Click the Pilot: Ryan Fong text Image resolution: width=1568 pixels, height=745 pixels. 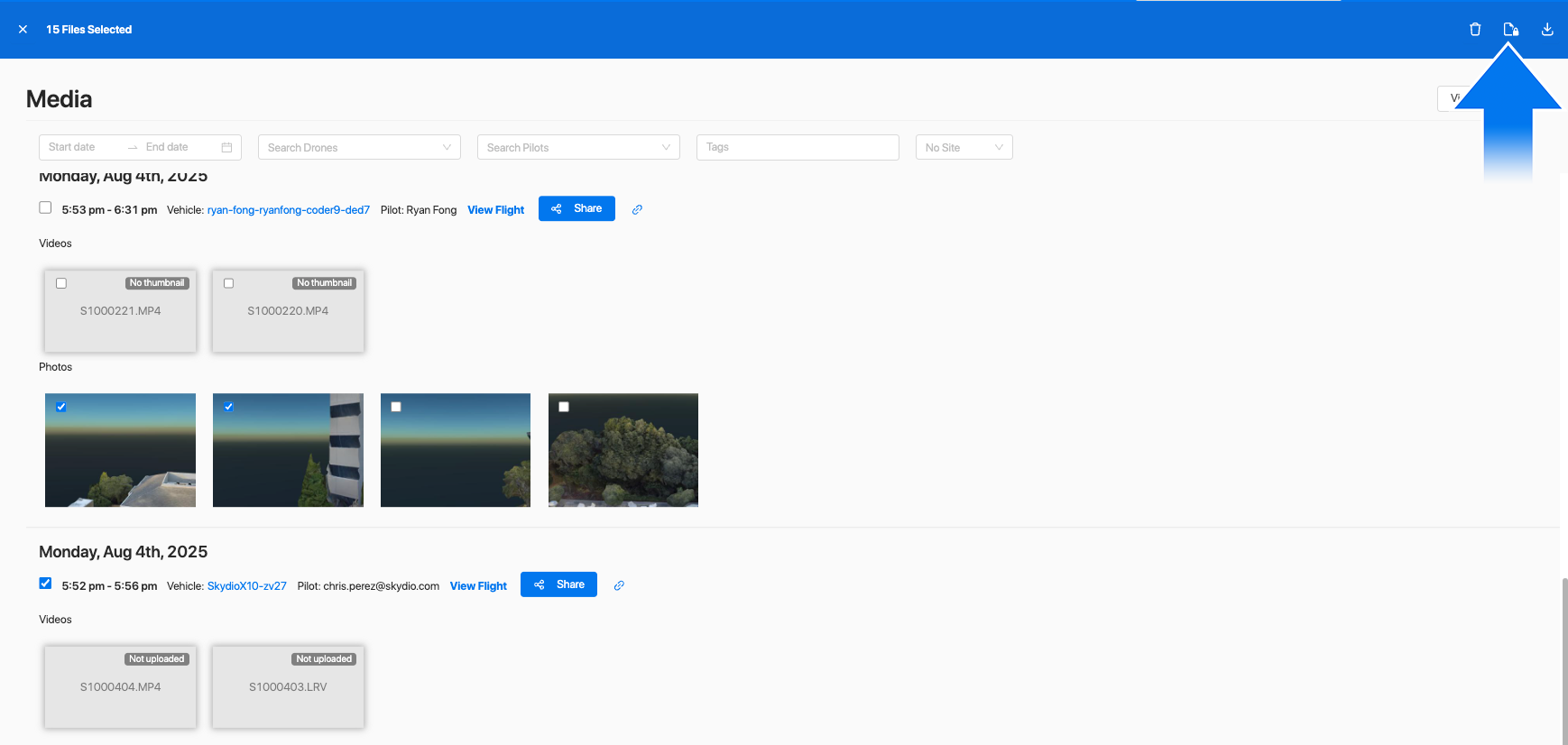[419, 210]
